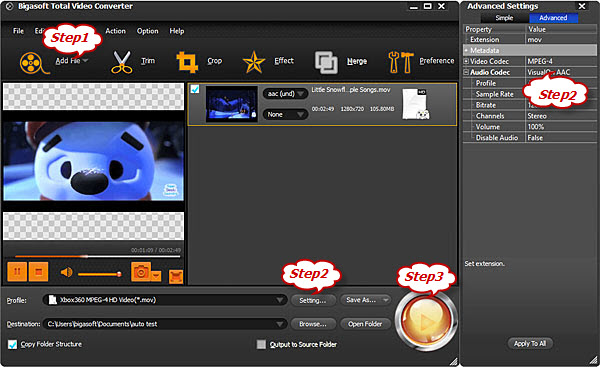Seek on the video progress bar
600x367 pixels.
[x=97, y=256]
